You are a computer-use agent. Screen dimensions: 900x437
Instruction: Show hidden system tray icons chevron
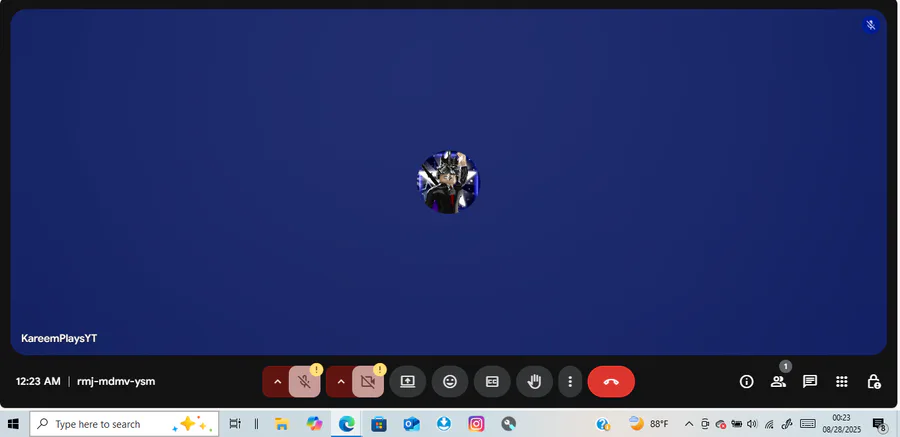(689, 424)
